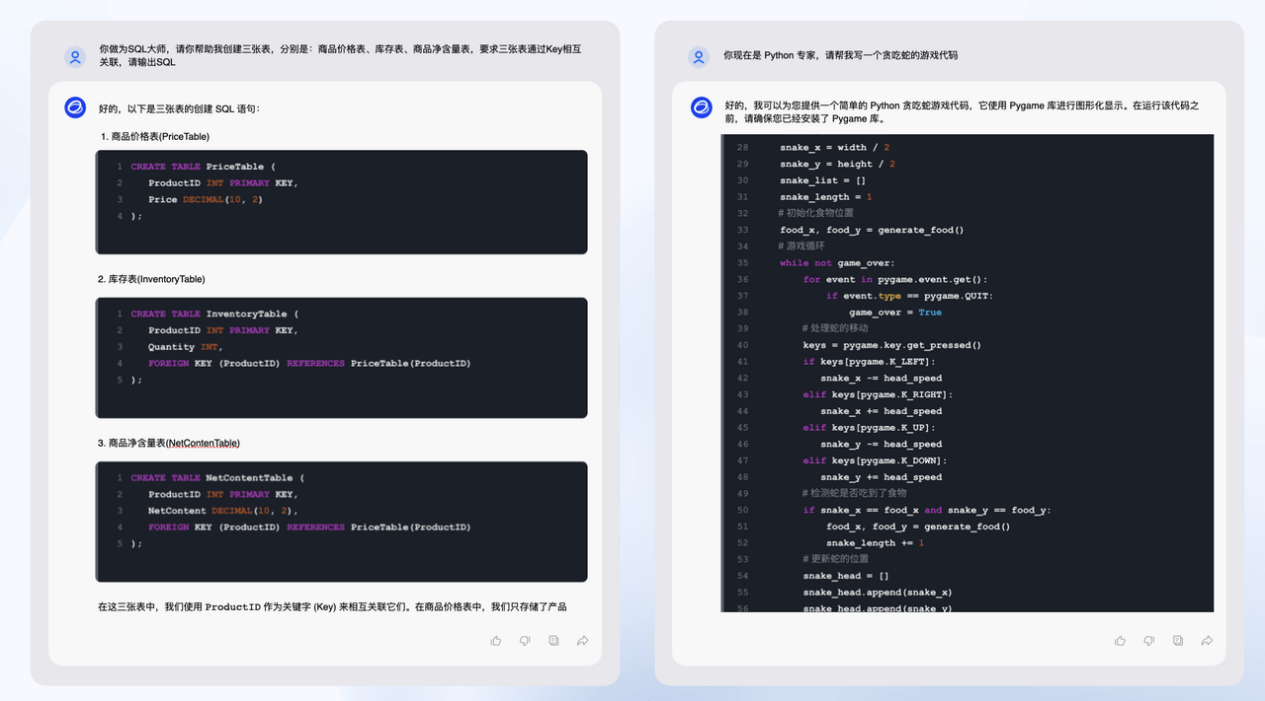
Task: Copy the Python snake game answer
Action: click(1178, 641)
